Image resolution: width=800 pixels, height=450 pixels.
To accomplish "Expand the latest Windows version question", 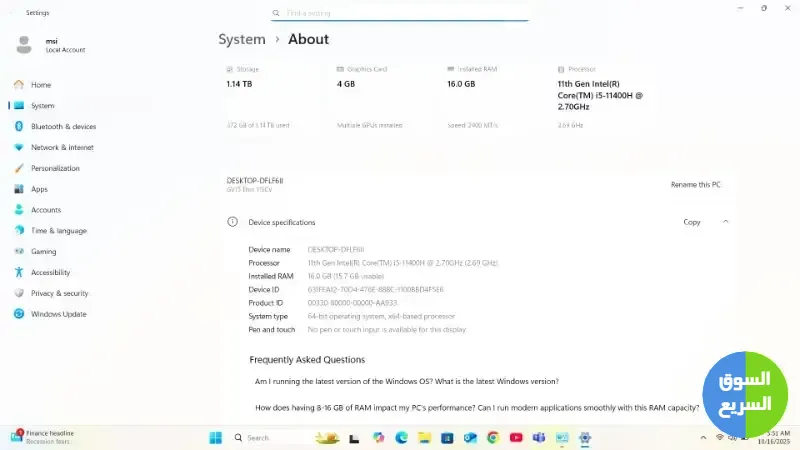I will [x=406, y=381].
